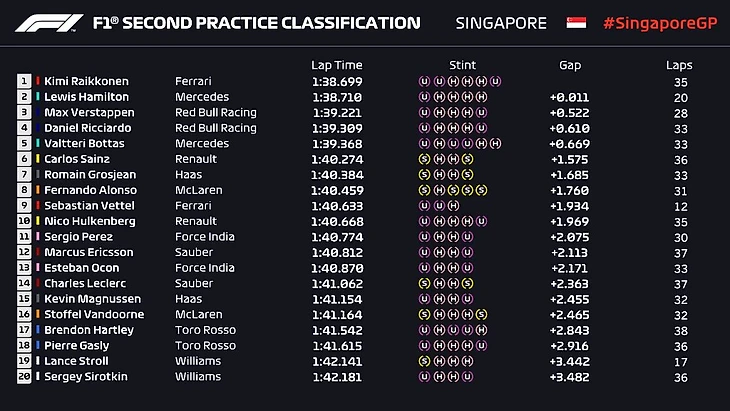Click position 20 badge beside Sergey Sirotkin
730x411 pixels.
pyautogui.click(x=24, y=377)
